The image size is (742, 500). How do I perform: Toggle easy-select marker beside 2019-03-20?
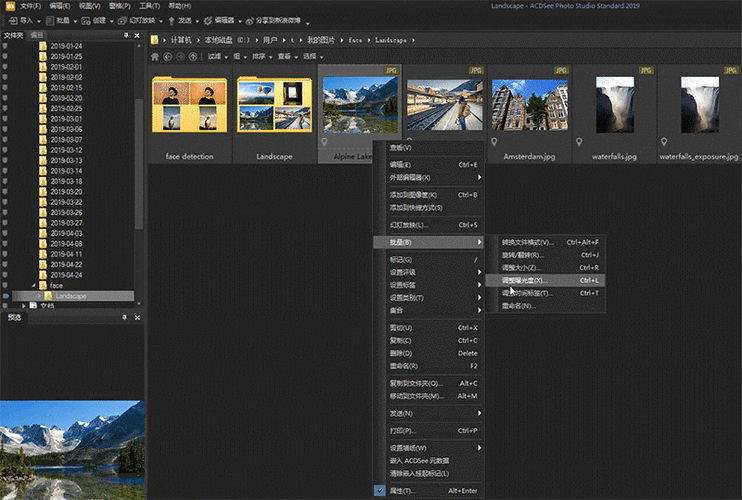pyautogui.click(x=5, y=192)
